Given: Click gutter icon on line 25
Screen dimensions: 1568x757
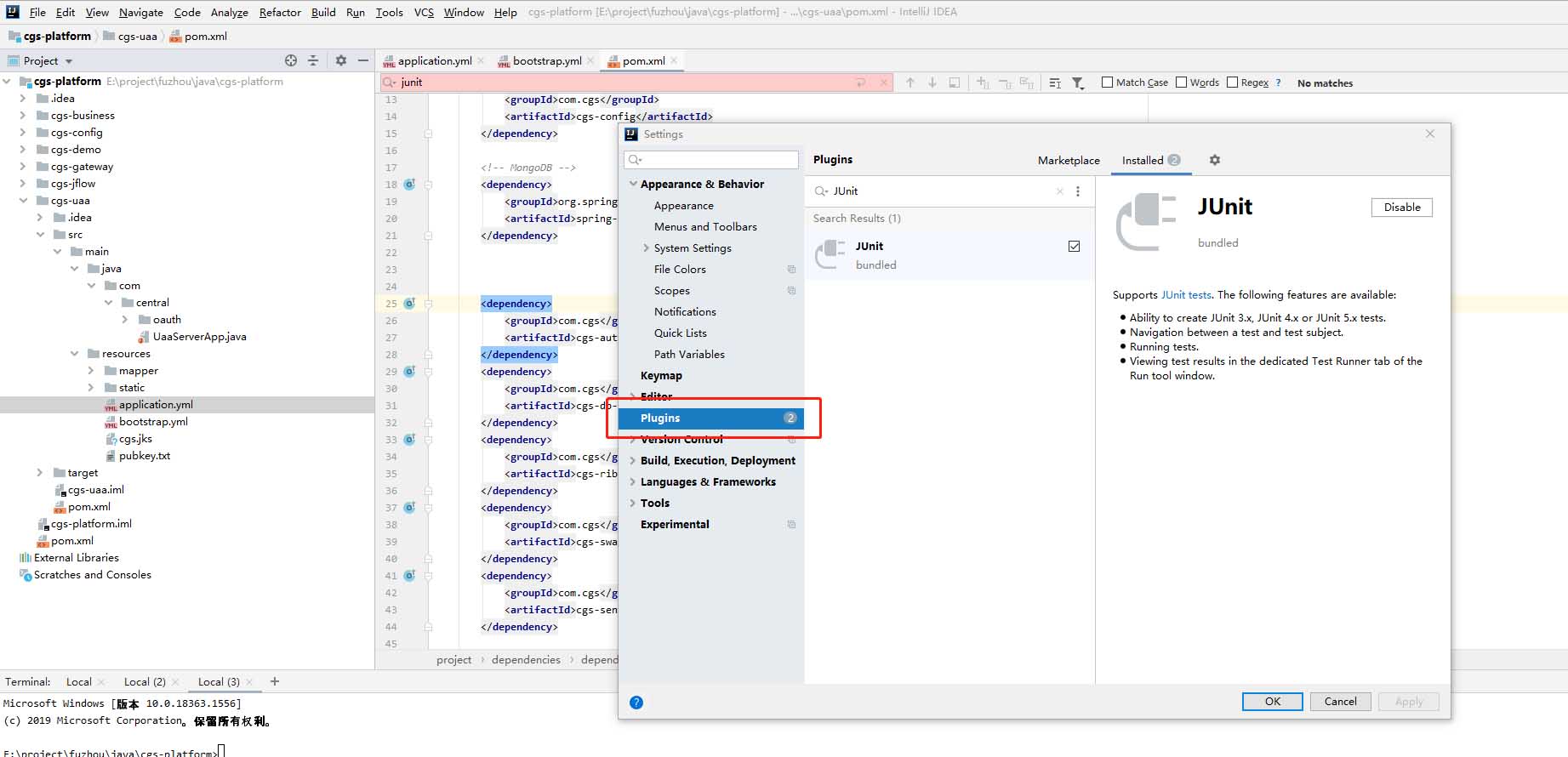Looking at the screenshot, I should pos(409,304).
